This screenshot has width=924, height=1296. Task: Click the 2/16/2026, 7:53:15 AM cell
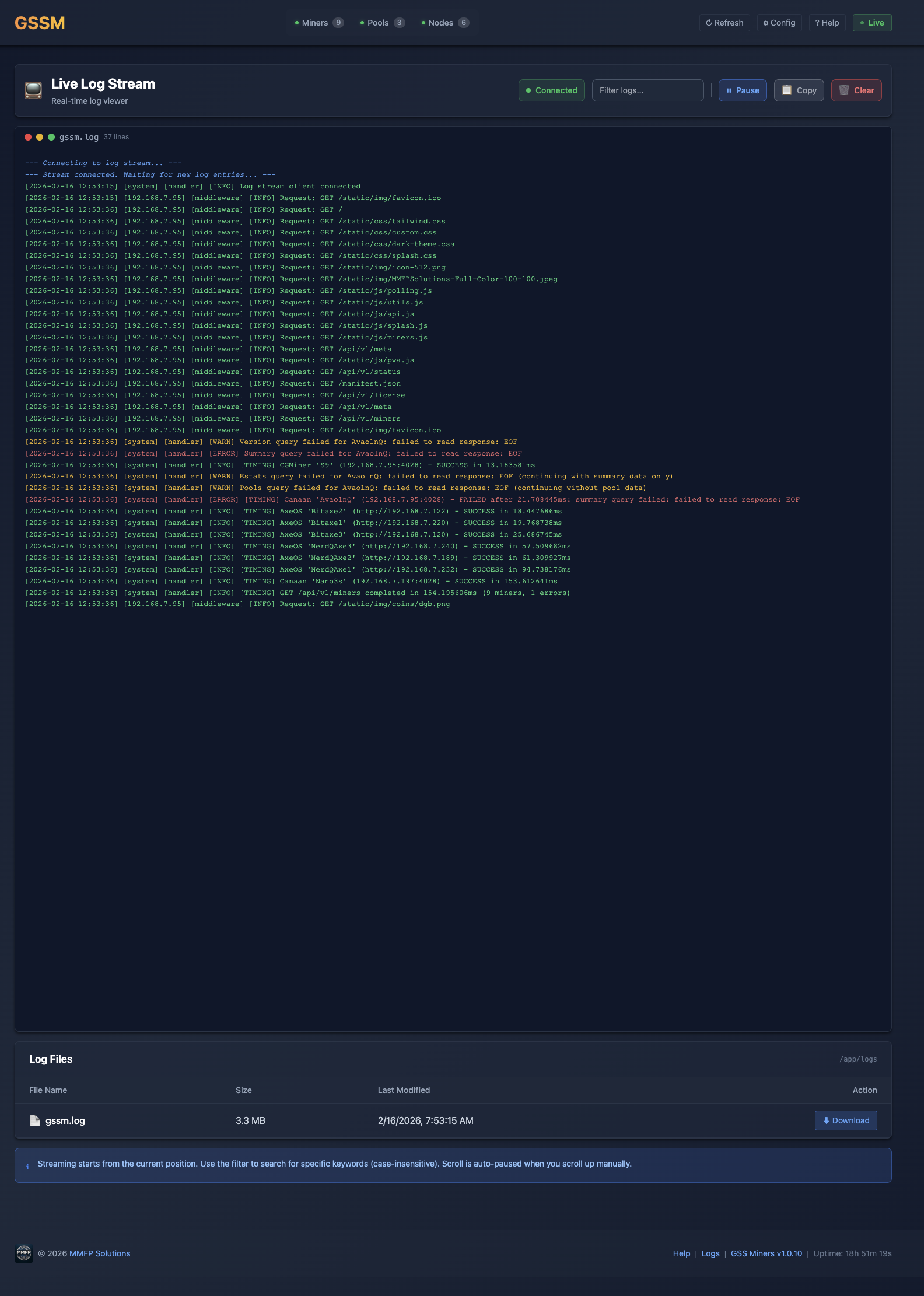pos(426,1120)
